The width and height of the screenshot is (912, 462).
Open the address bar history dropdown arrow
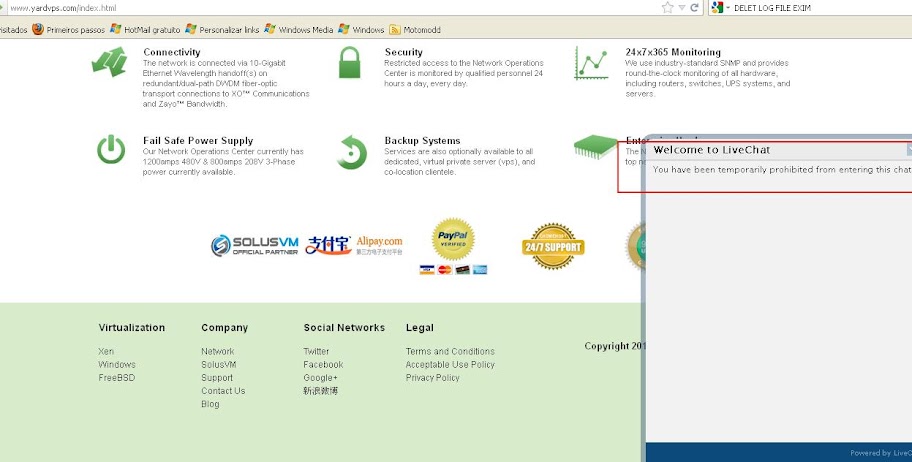[x=682, y=8]
